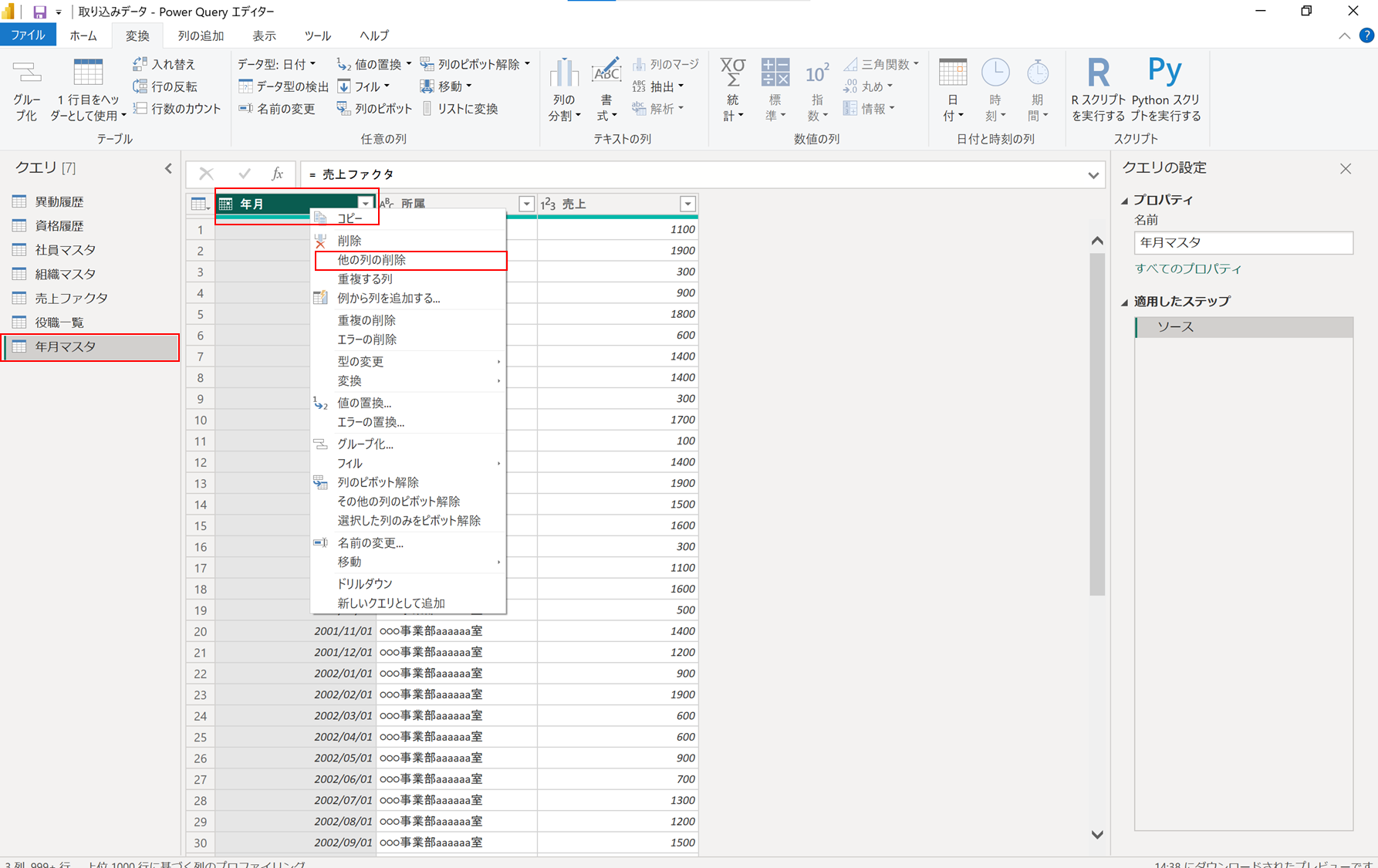The image size is (1378, 868).
Task: Choose Remove Duplicates (重複の削除) menu item
Action: pyautogui.click(x=408, y=320)
